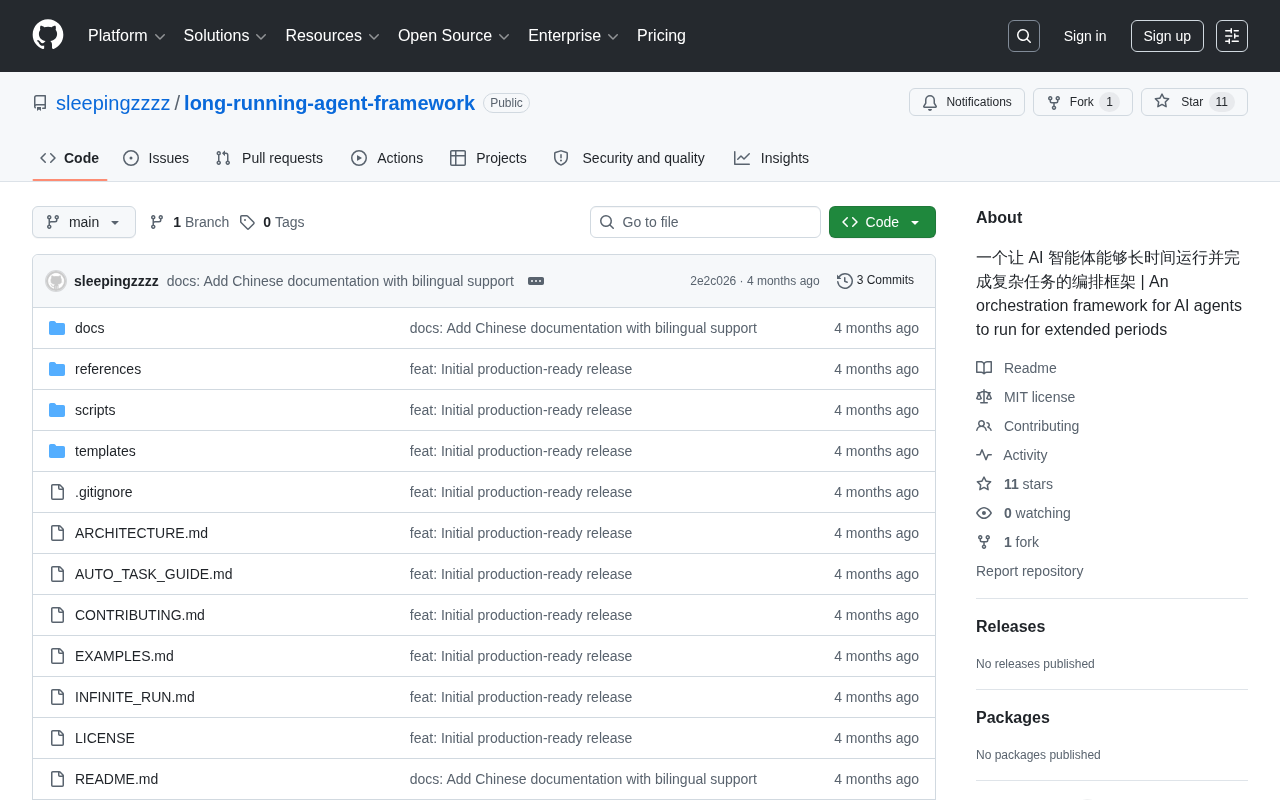Click the docs folder icon
Image resolution: width=1280 pixels, height=800 pixels.
pos(57,328)
